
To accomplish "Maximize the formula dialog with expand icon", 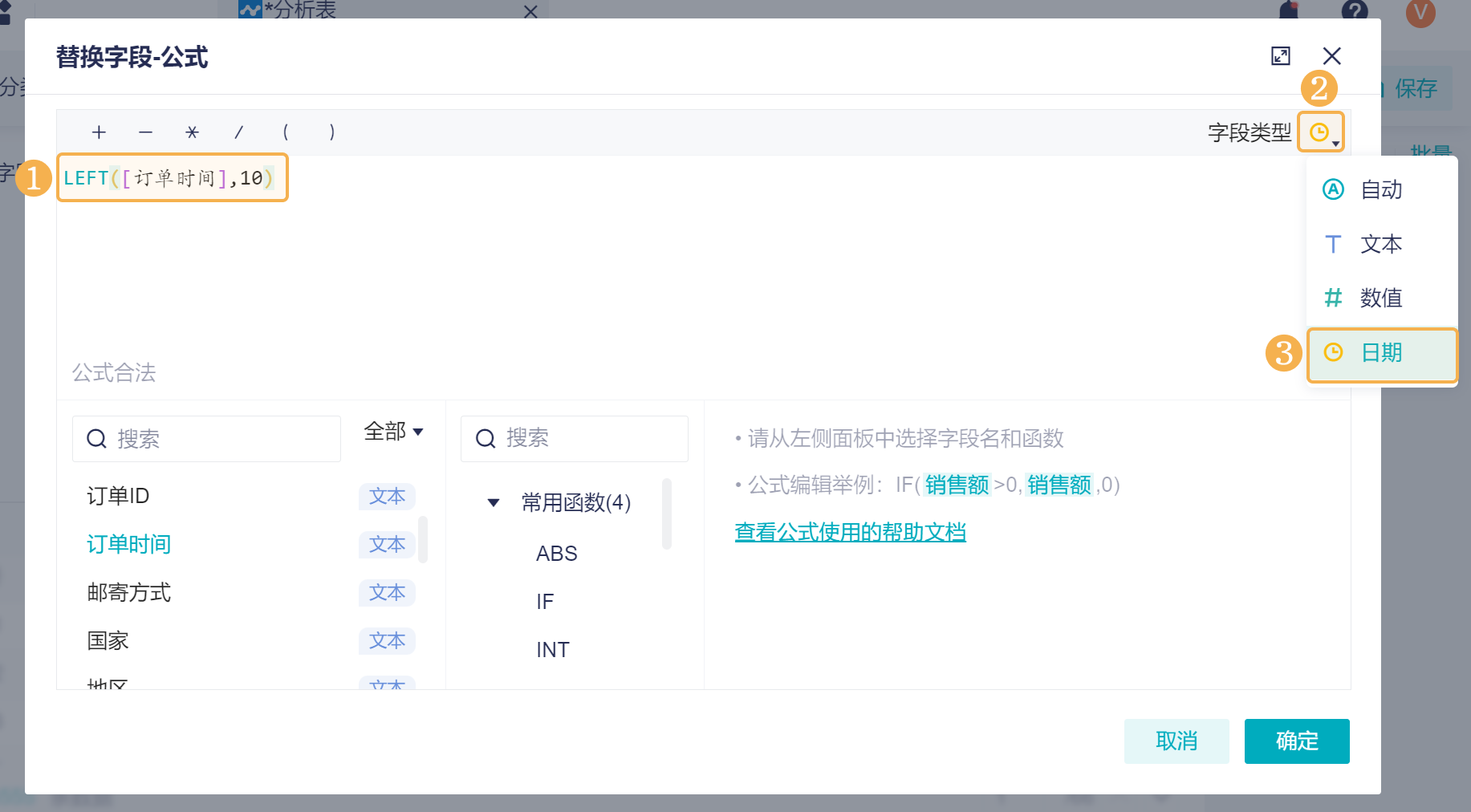I will [1281, 56].
